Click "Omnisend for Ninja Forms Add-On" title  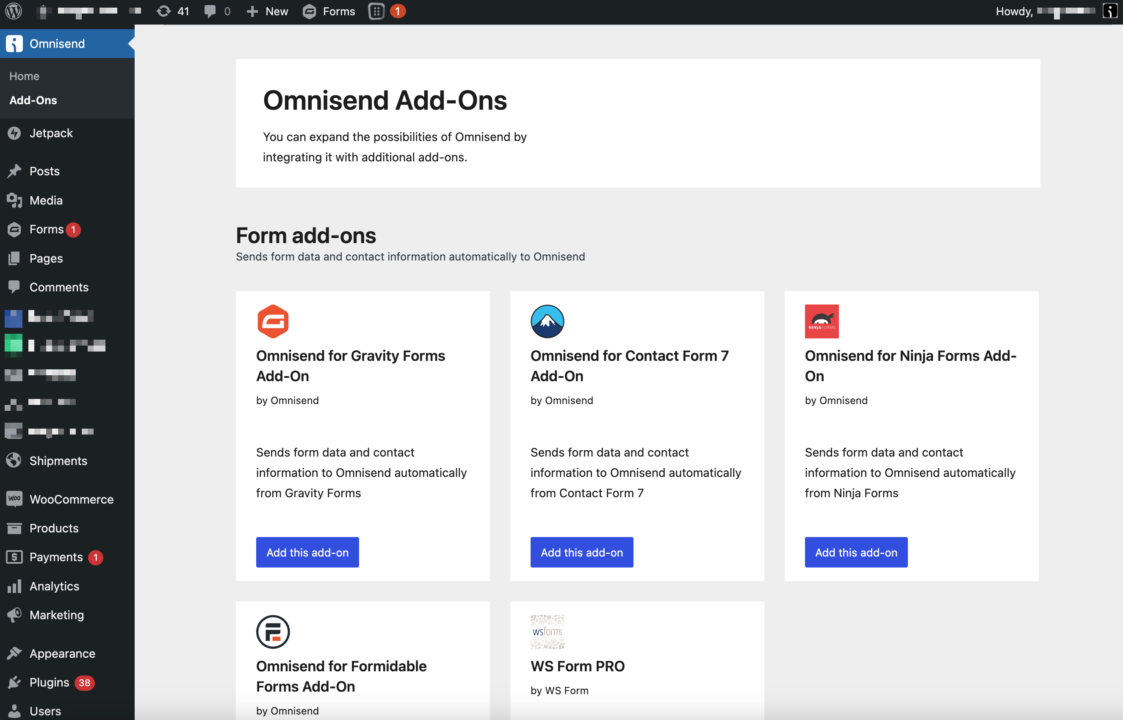pos(910,366)
